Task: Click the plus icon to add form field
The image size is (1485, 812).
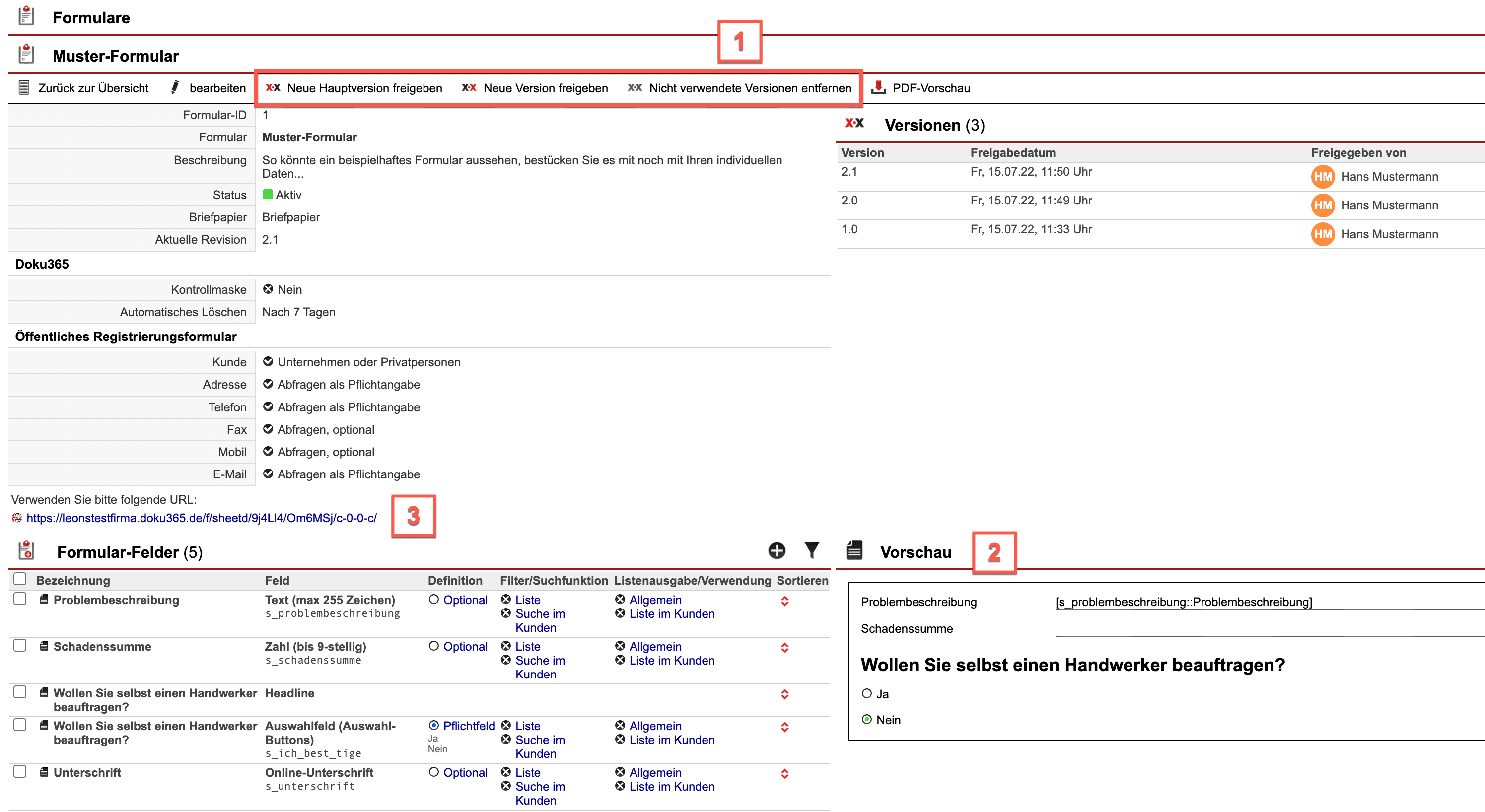Action: click(x=776, y=551)
